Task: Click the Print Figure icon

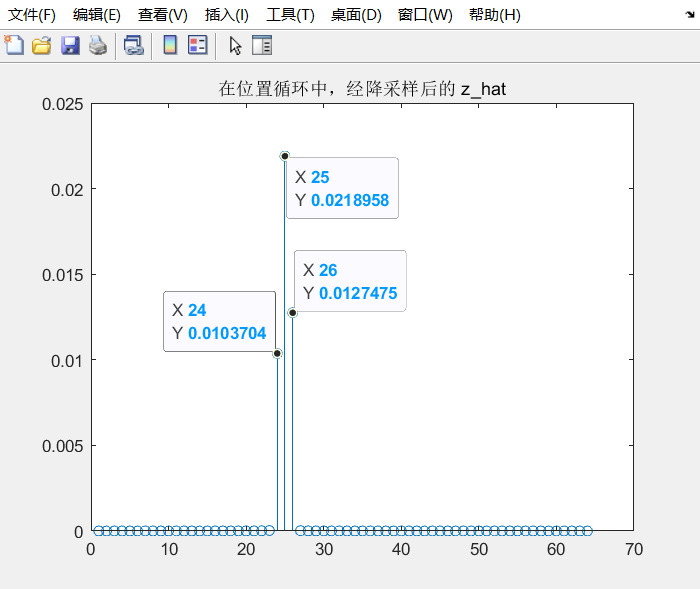Action: pyautogui.click(x=98, y=46)
